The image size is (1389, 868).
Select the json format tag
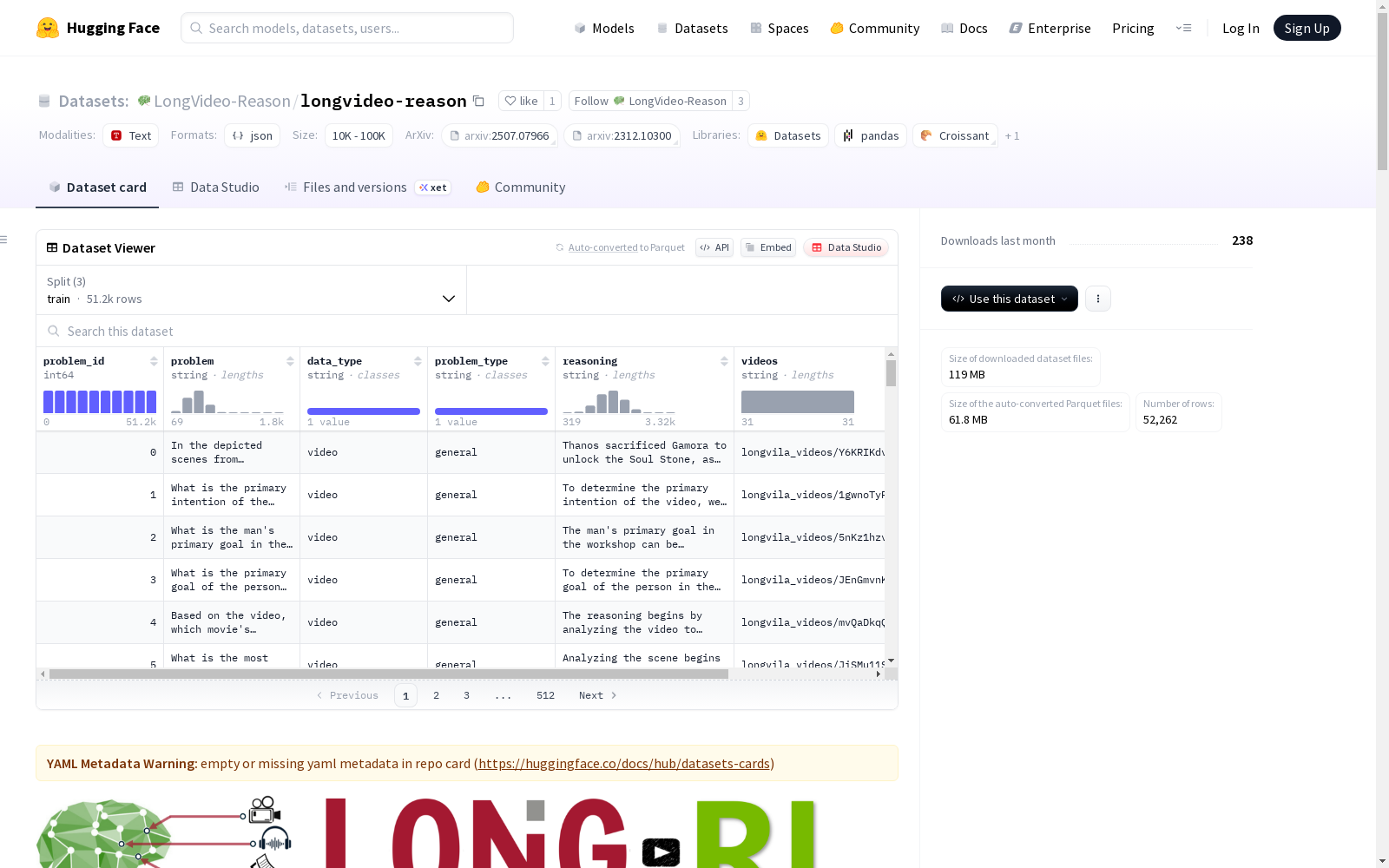(x=253, y=135)
